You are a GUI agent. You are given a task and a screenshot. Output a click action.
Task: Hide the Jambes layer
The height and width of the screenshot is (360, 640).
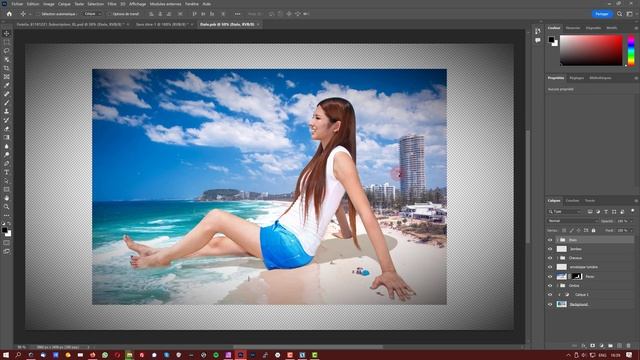pyautogui.click(x=550, y=249)
